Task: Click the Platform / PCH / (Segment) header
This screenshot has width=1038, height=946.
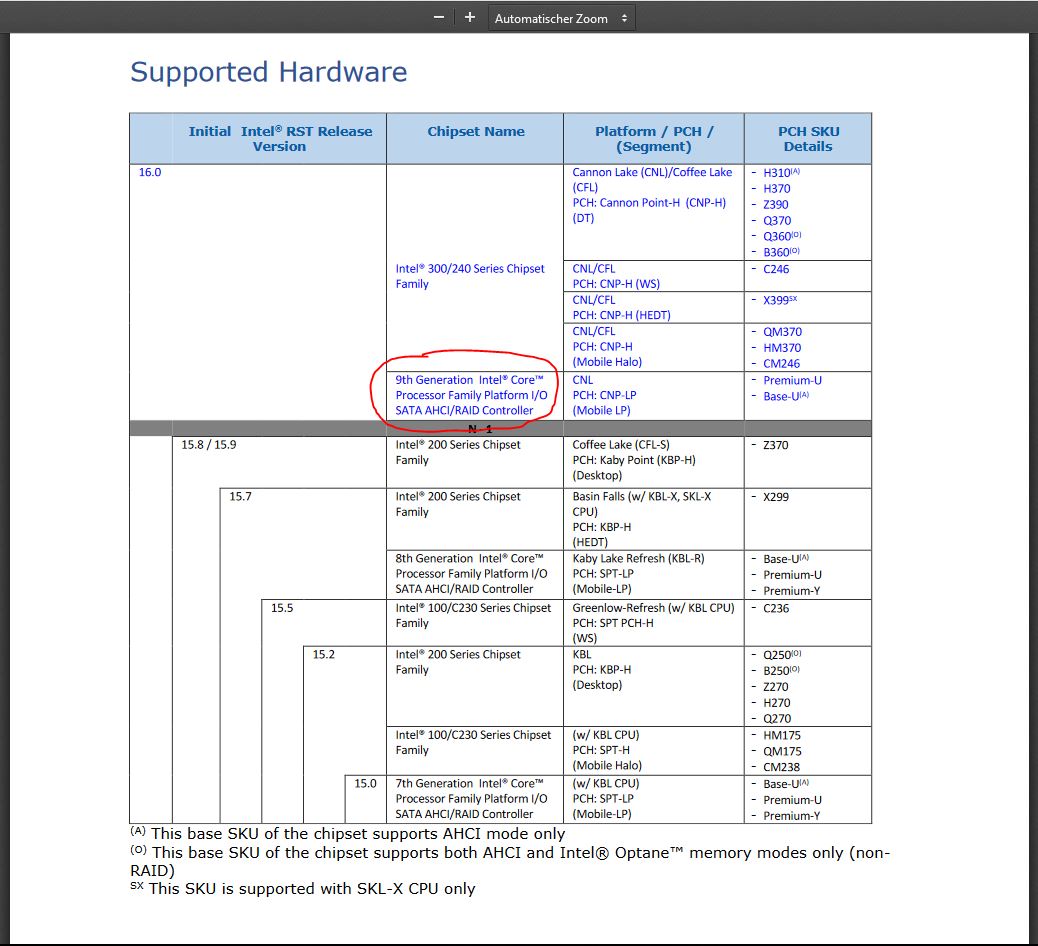Action: pos(654,139)
